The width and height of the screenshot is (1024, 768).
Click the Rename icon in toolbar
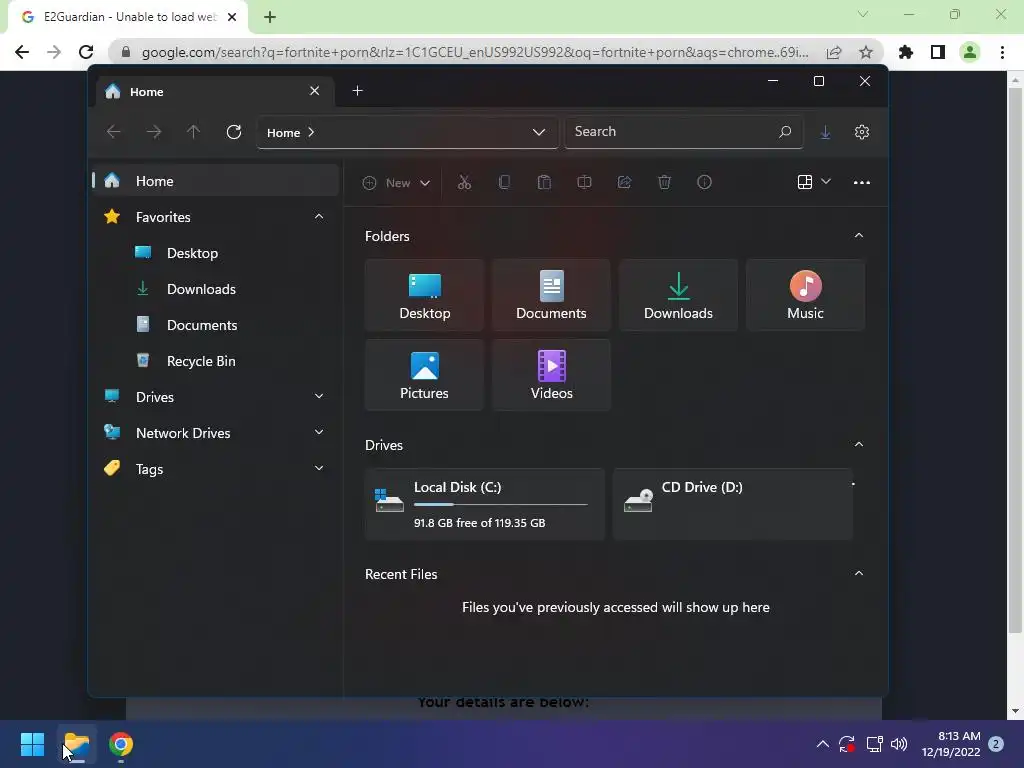point(584,182)
